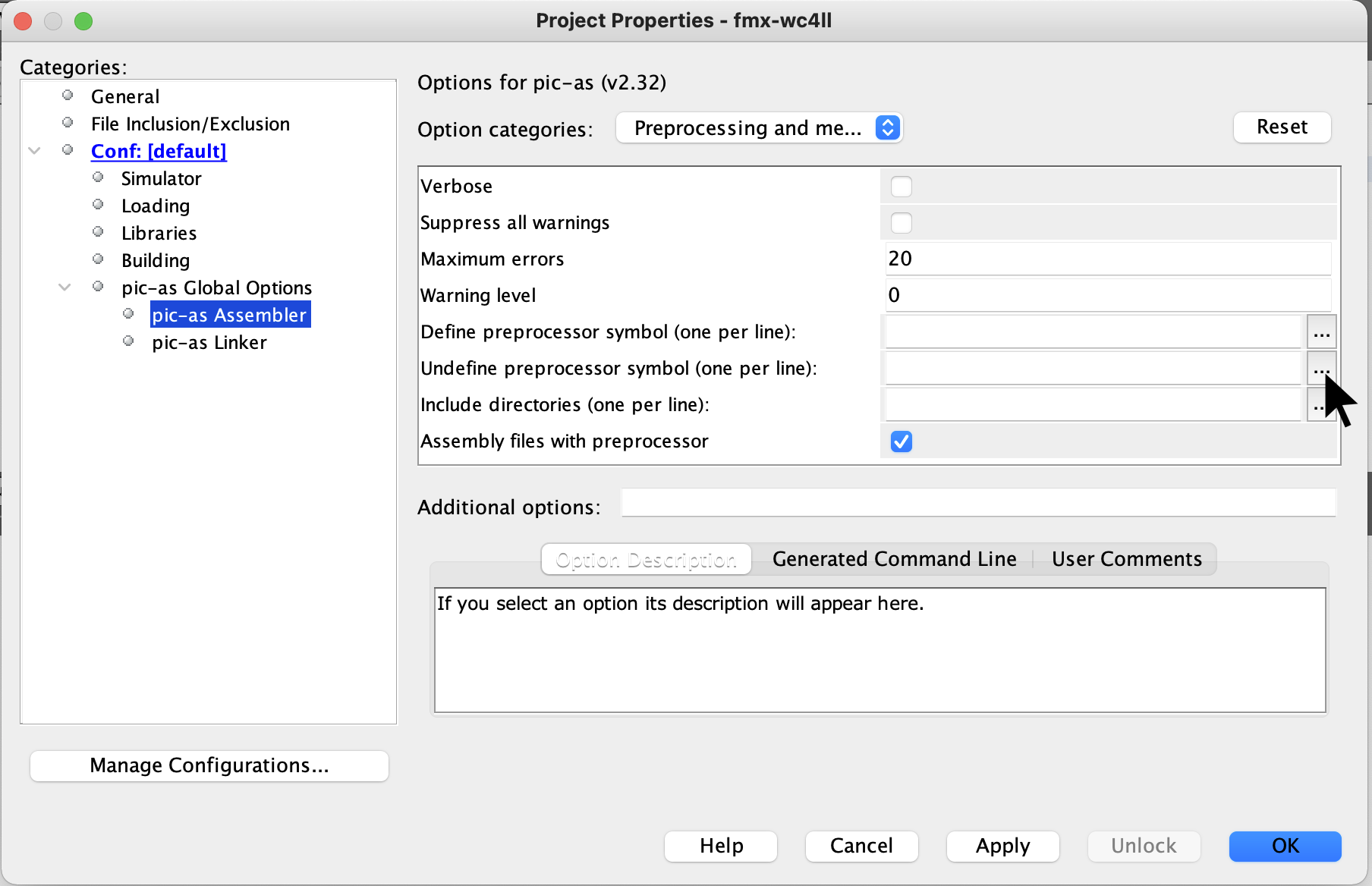Screen dimensions: 1372x886
Task: Click the Help button
Action: [x=721, y=846]
